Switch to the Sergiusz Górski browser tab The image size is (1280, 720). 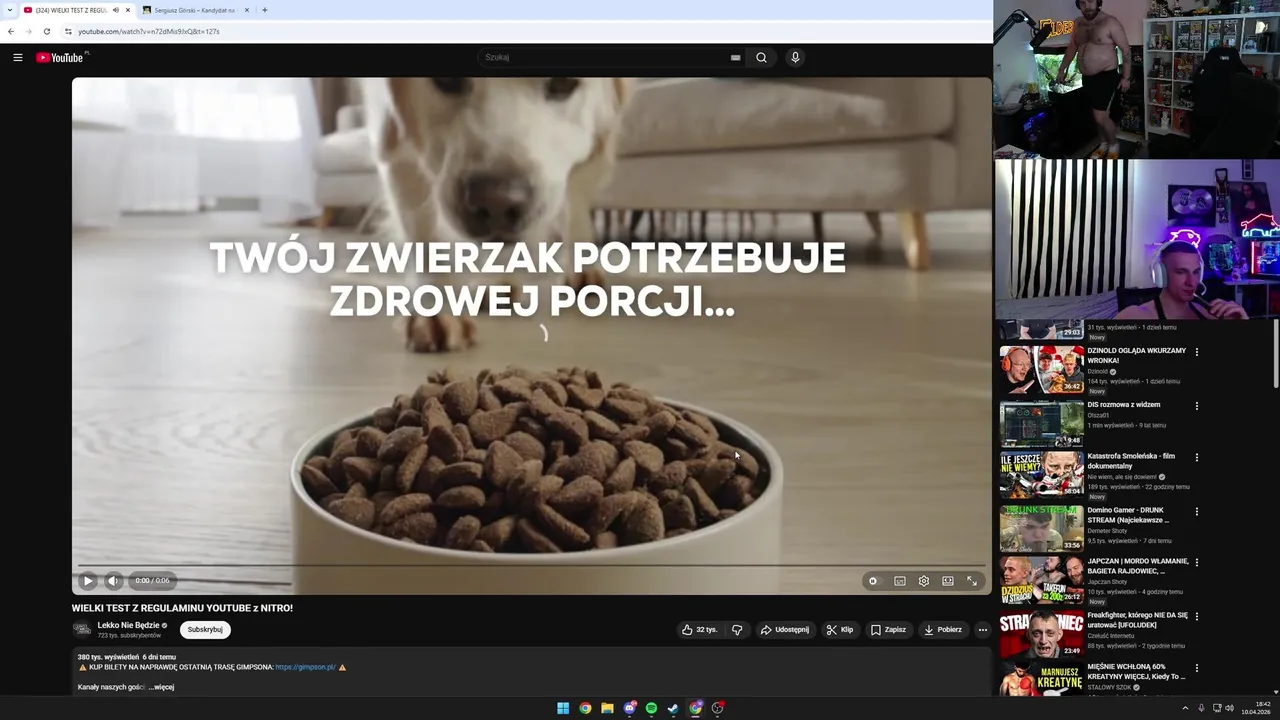pyautogui.click(x=195, y=10)
